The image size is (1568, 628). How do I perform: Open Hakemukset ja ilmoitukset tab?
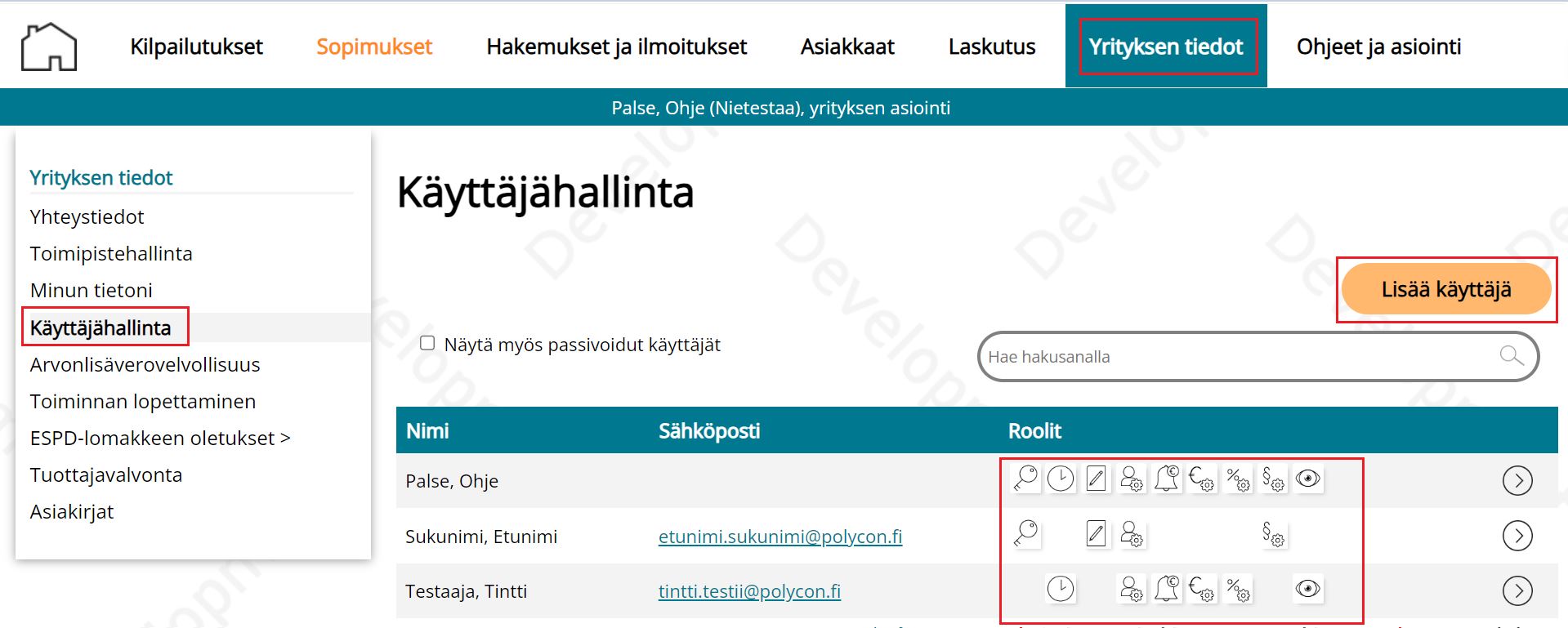click(617, 47)
